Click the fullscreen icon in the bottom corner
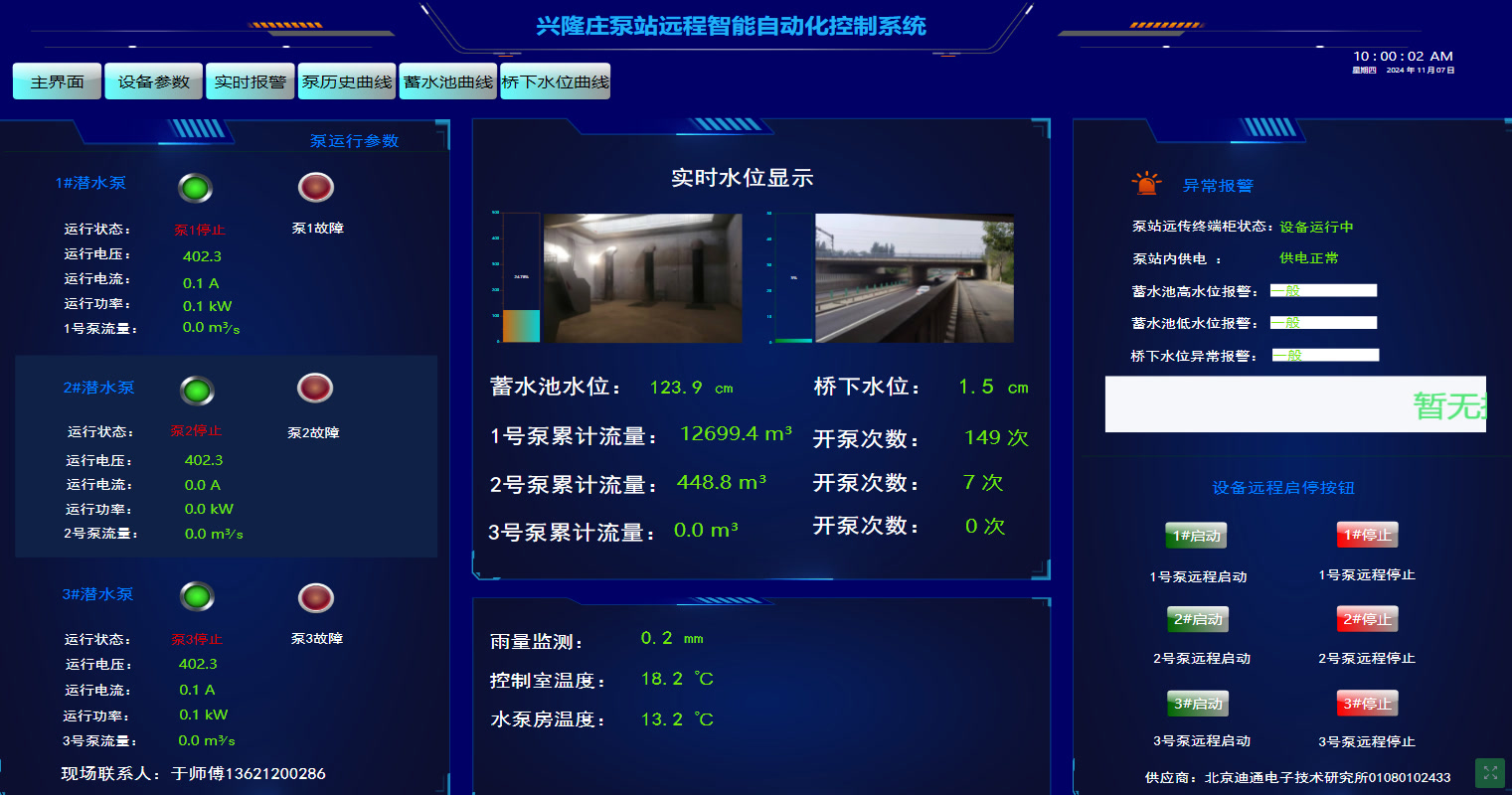Screen dimensions: 1512x795 click(x=1489, y=772)
